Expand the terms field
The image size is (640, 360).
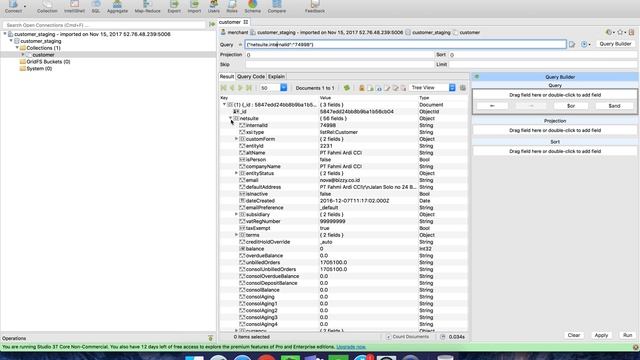[236, 235]
